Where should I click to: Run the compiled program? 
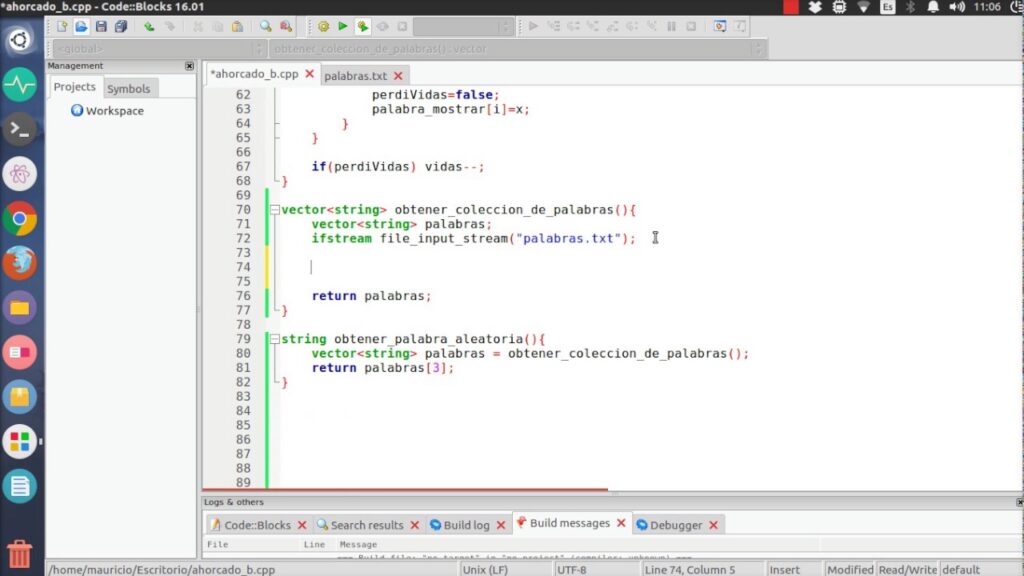[342, 28]
